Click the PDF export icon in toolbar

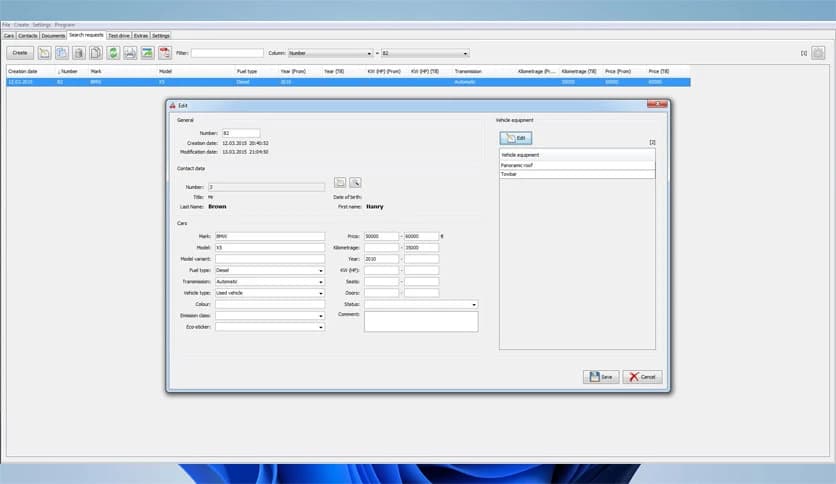tap(164, 53)
